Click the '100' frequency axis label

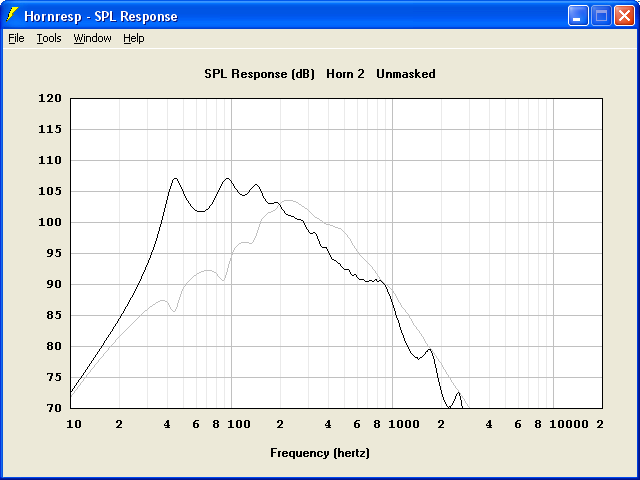[x=239, y=424]
